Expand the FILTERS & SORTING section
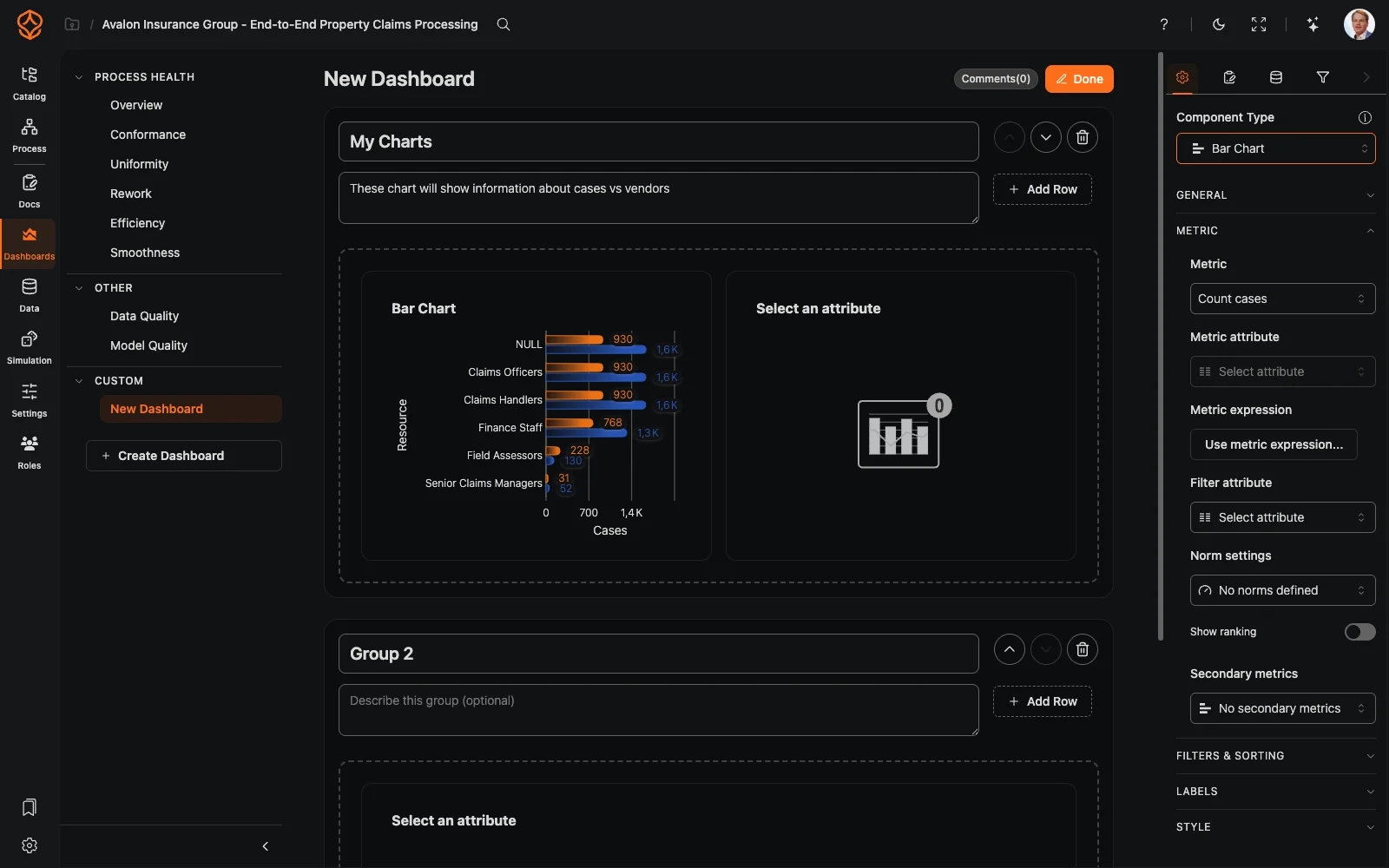This screenshot has width=1389, height=868. tap(1276, 756)
